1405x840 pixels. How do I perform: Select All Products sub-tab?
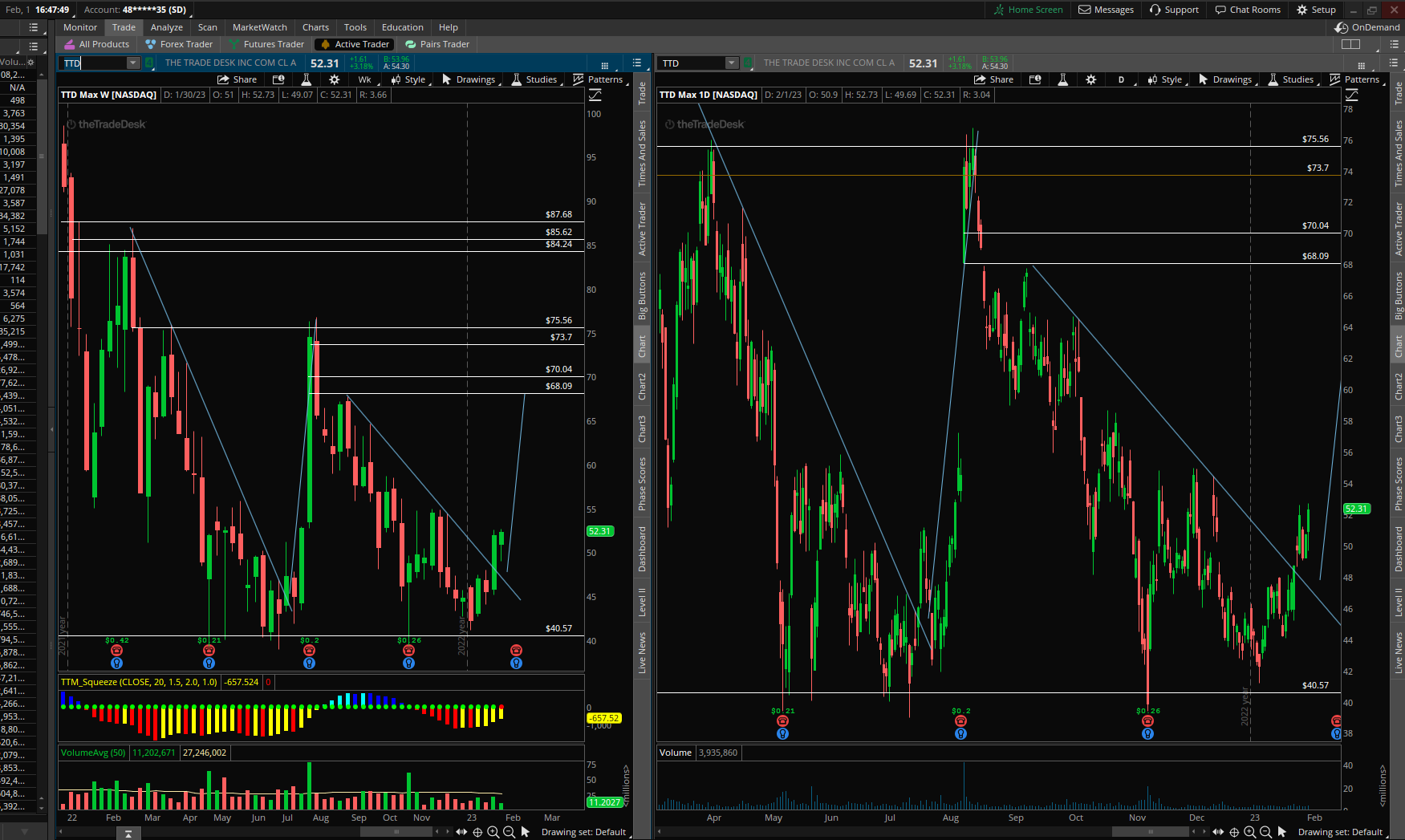96,44
